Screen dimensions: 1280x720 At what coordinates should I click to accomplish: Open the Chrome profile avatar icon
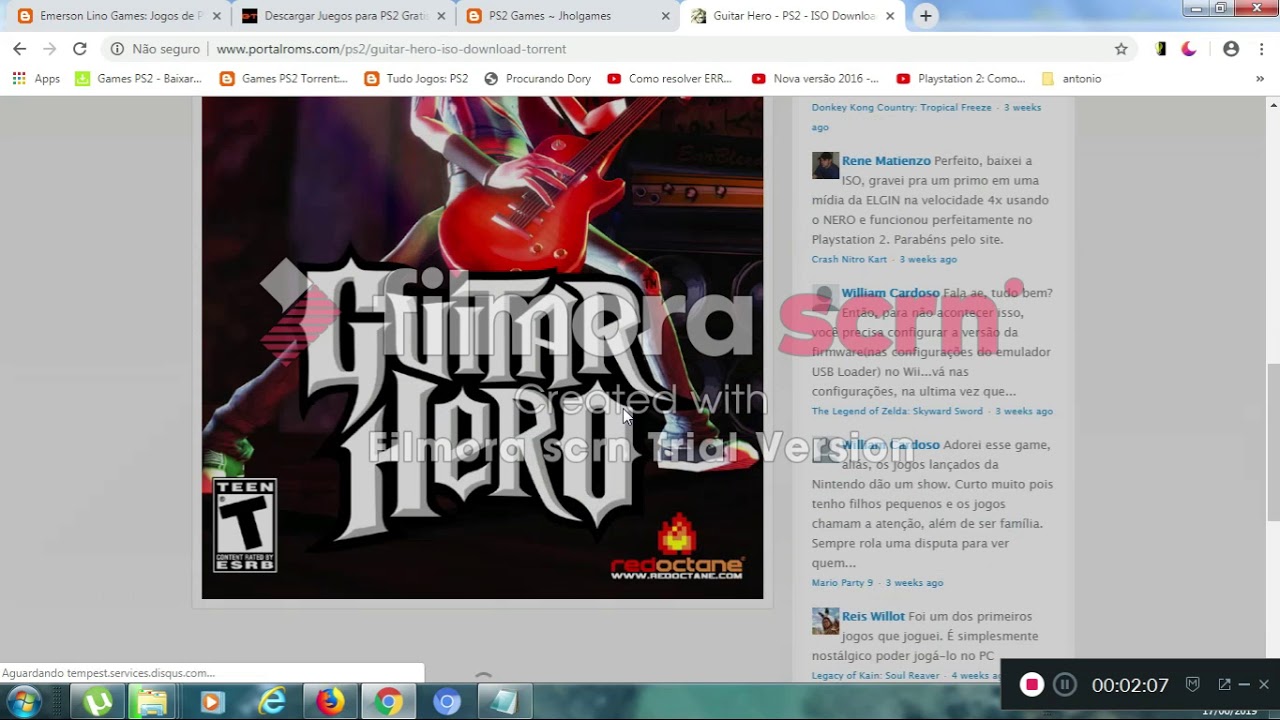tap(1231, 49)
